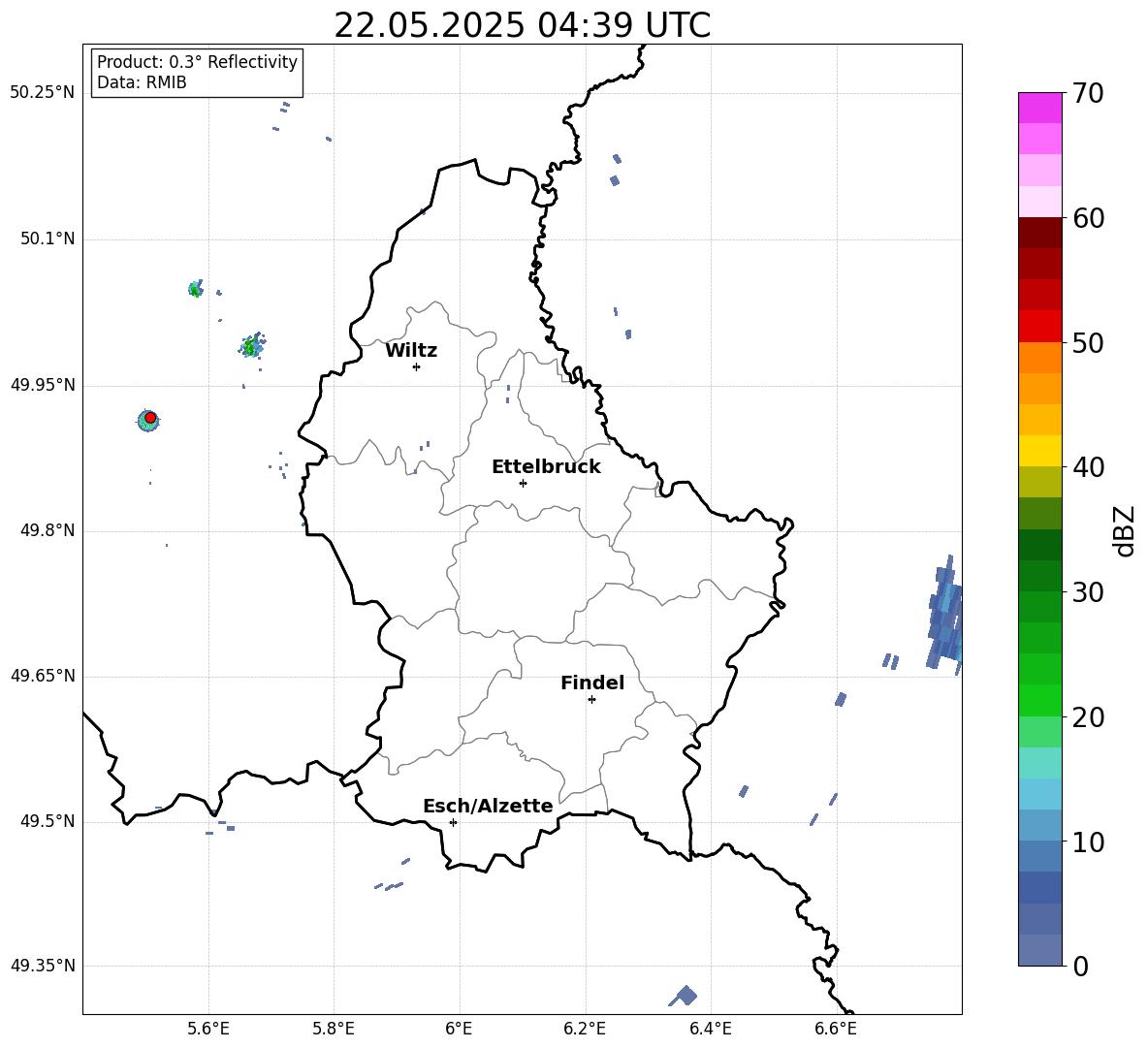
Task: Click the 70 value on the colorbar
Action: point(1088,94)
